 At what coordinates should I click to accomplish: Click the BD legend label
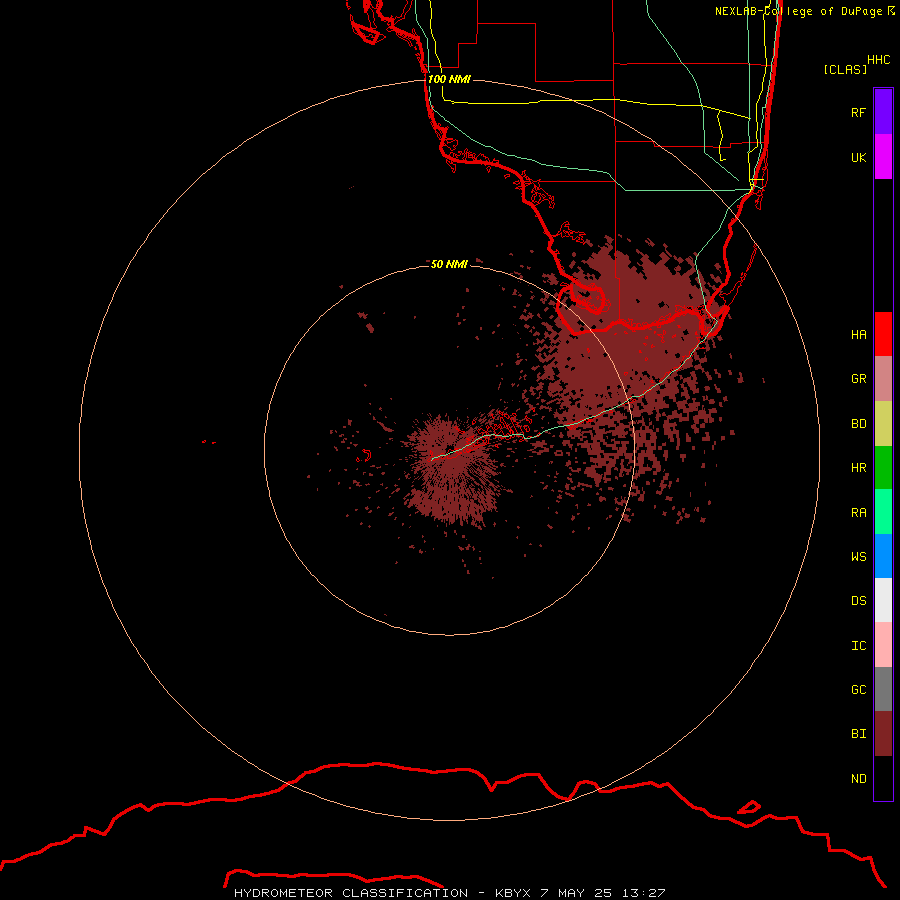coord(859,424)
